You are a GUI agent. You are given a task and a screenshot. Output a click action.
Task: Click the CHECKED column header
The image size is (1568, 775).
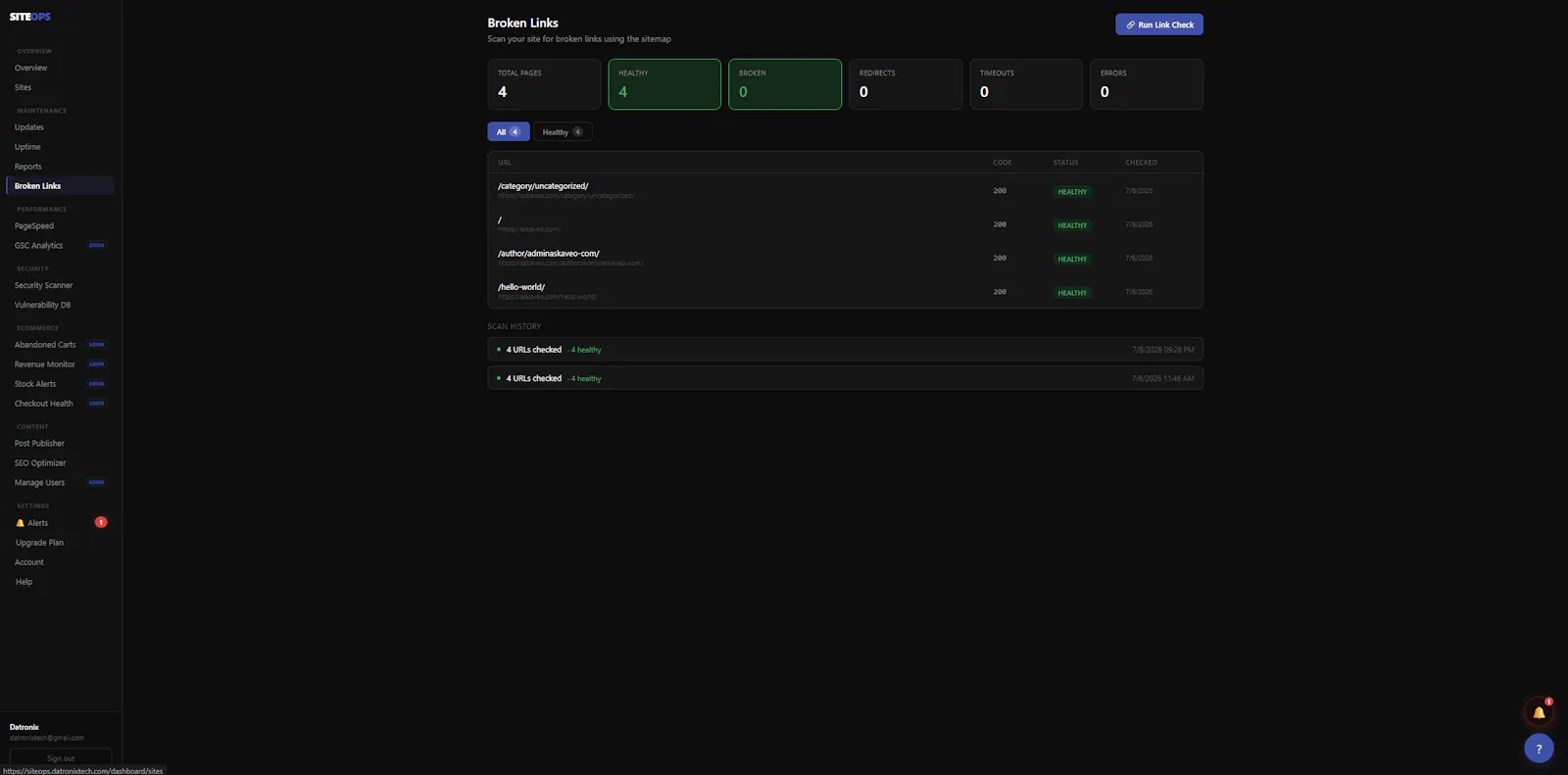(x=1141, y=163)
